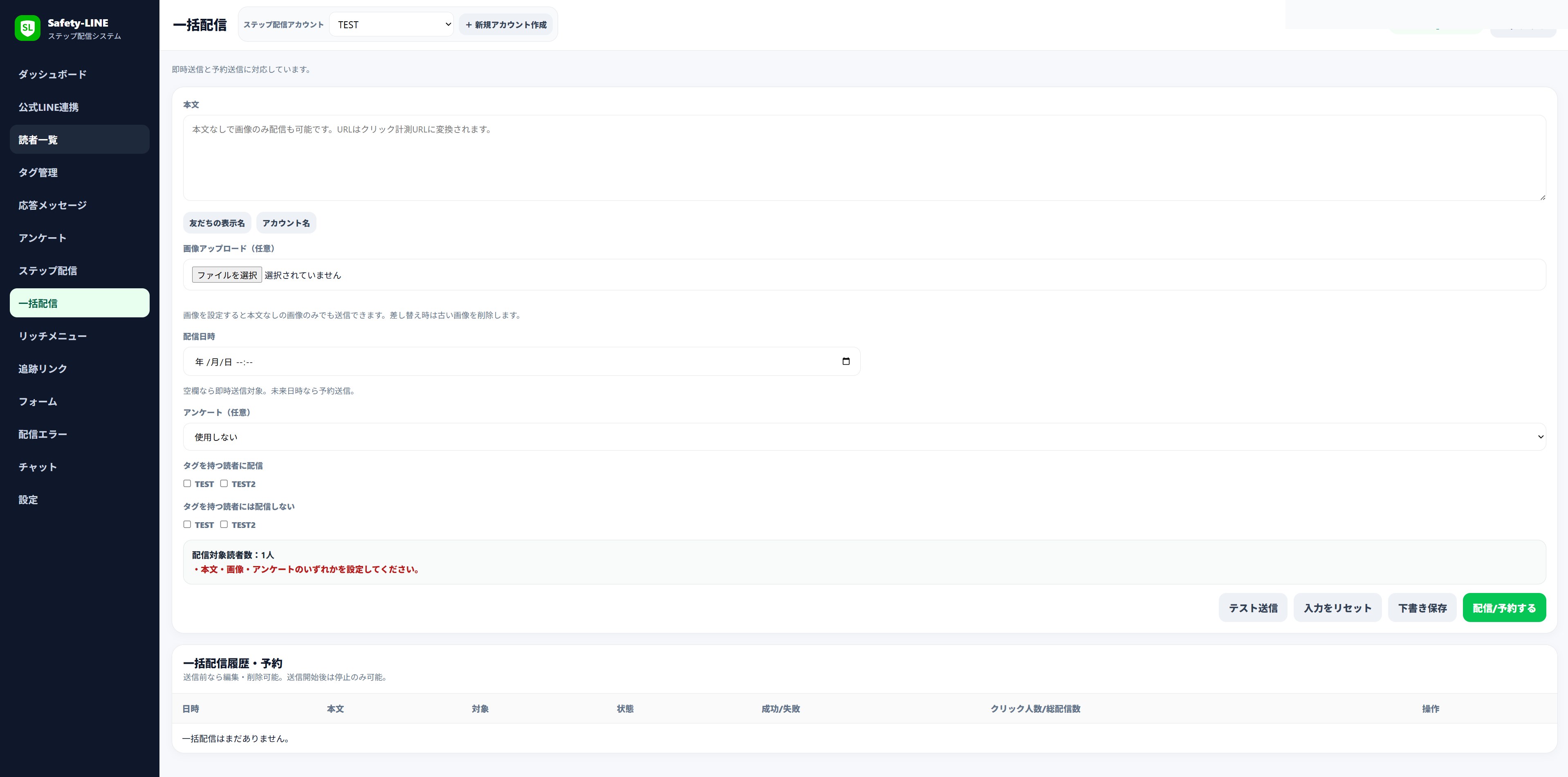The width and height of the screenshot is (1568, 777).
Task: Click 入力をリセット button
Action: 1337,608
